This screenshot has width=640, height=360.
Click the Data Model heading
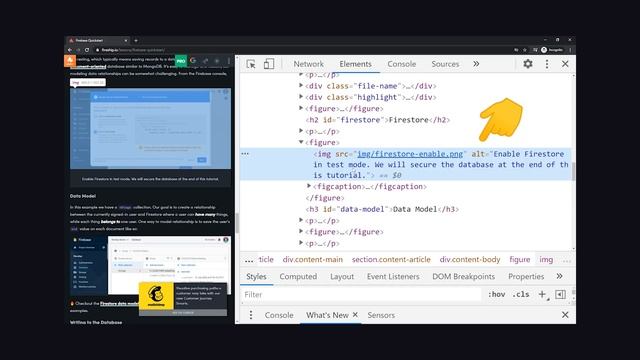click(x=82, y=196)
